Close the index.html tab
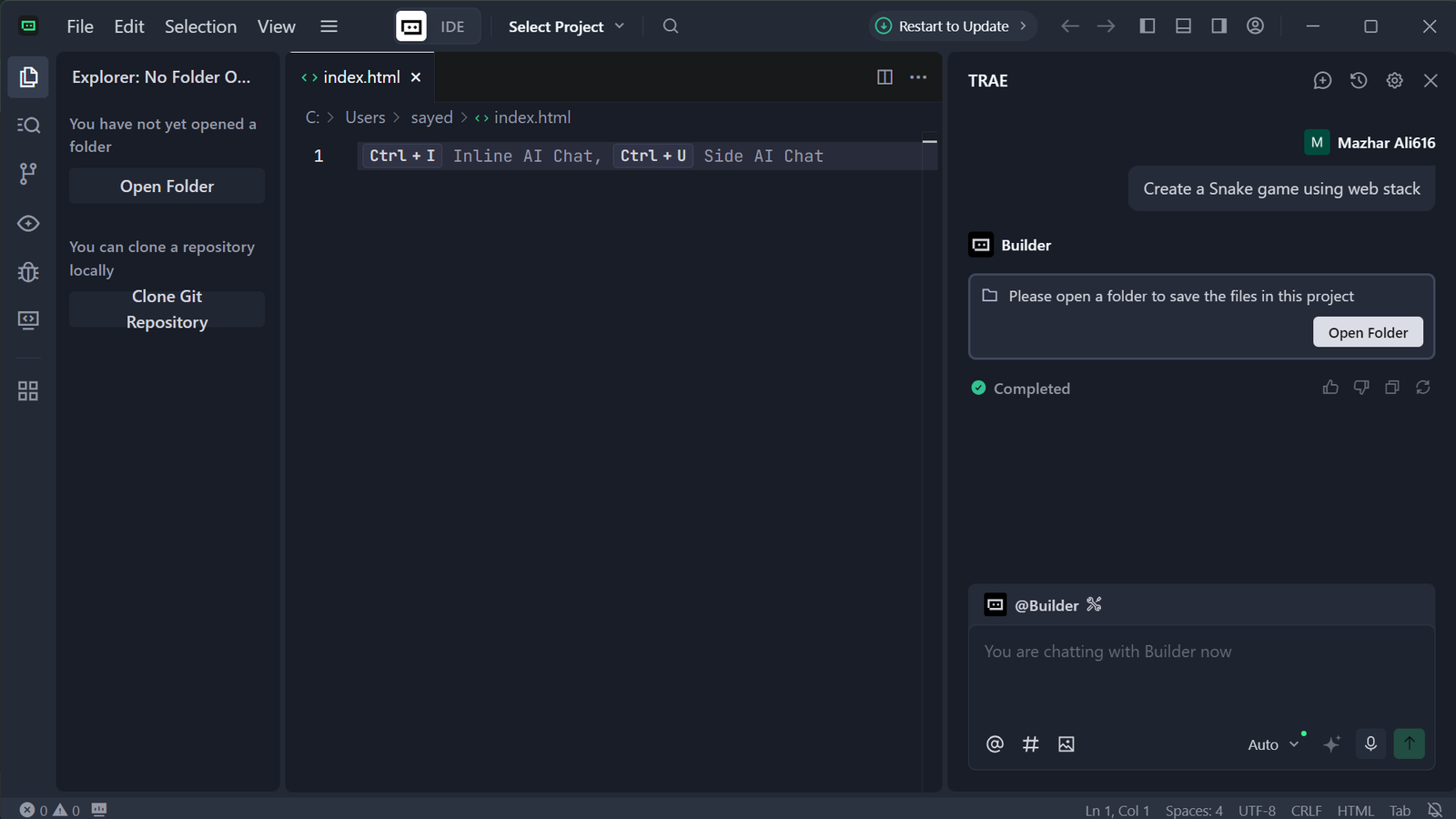This screenshot has width=1456, height=819. (416, 77)
